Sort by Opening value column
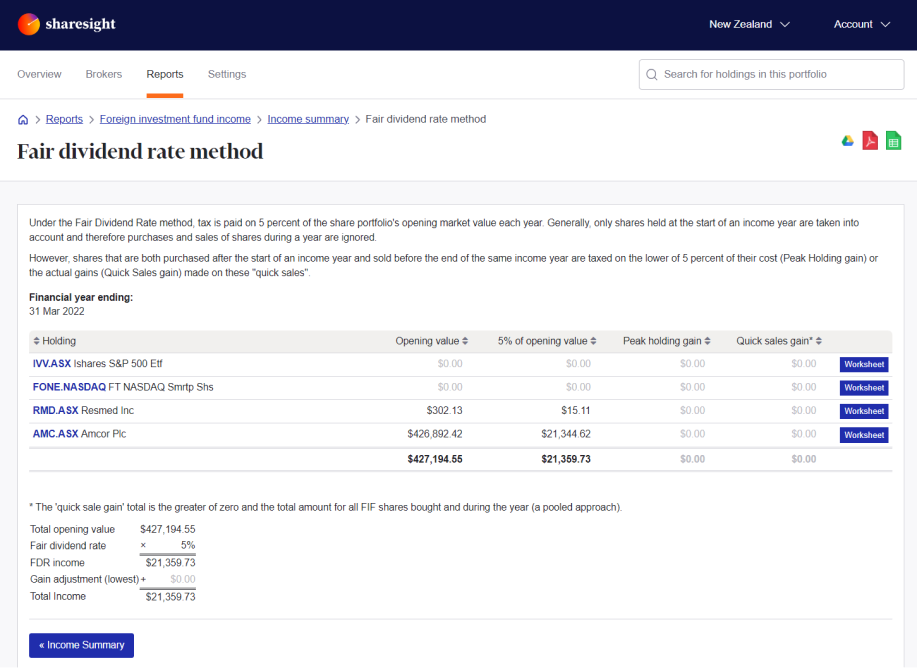 (x=432, y=341)
